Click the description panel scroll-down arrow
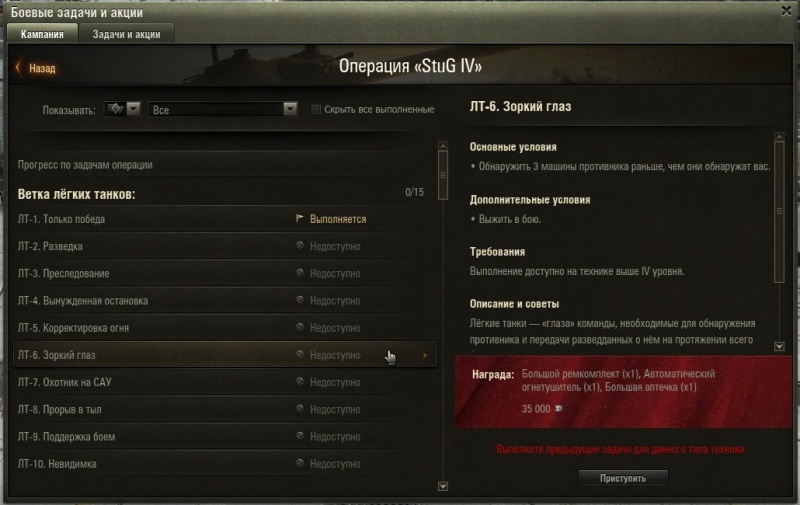800x505 pixels. [x=779, y=346]
